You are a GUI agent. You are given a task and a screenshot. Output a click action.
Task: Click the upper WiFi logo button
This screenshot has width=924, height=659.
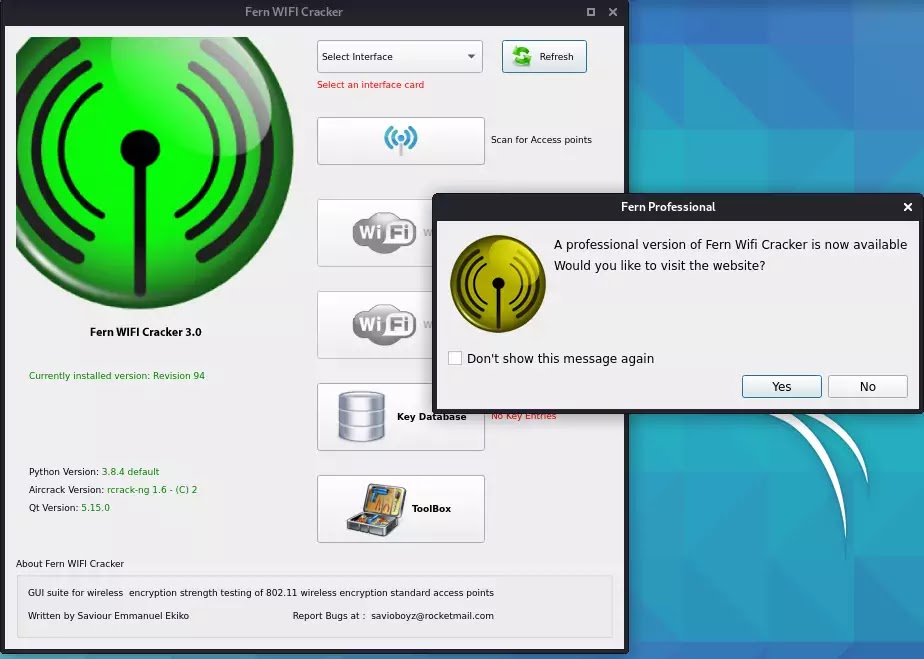pos(376,233)
